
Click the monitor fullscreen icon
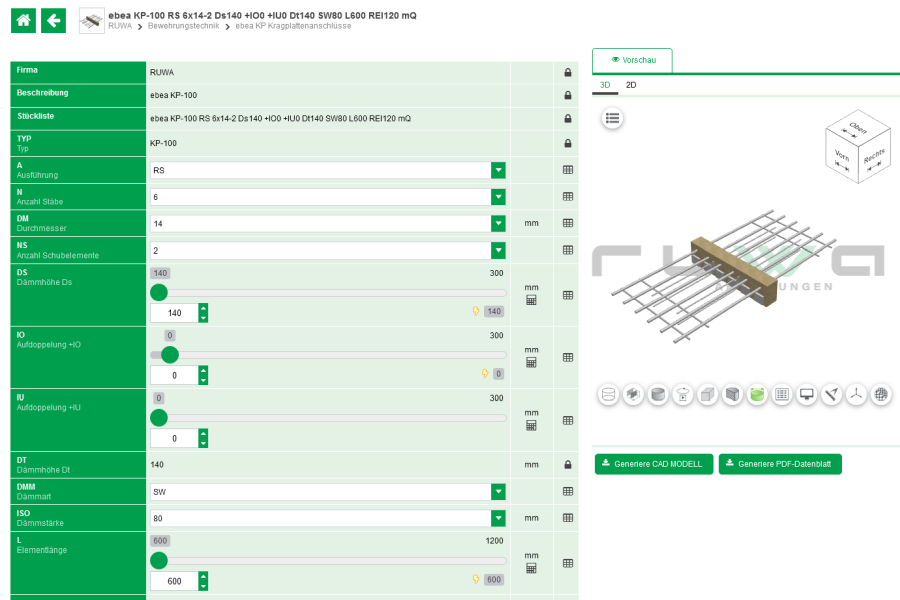[806, 395]
